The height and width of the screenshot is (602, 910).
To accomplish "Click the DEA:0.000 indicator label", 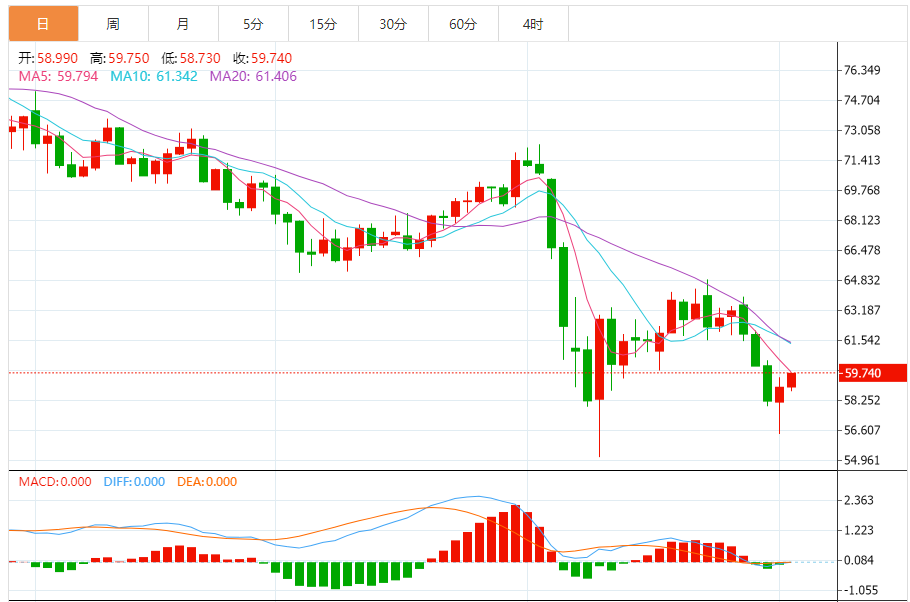I will [207, 482].
